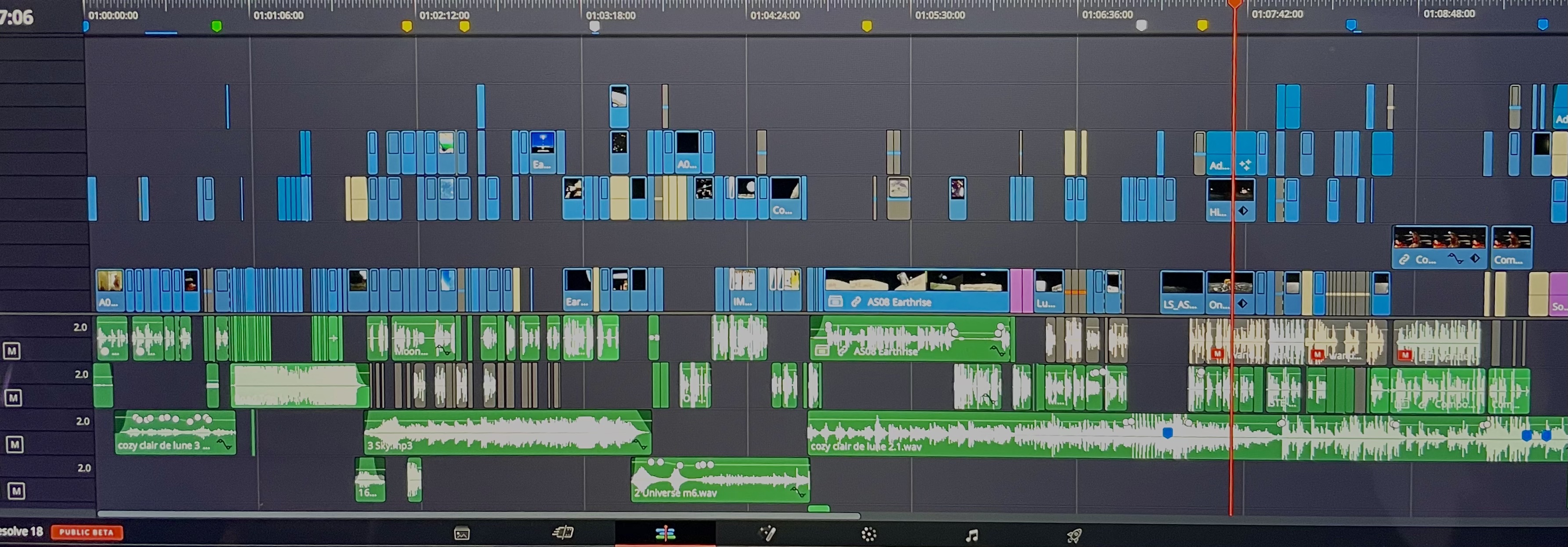Click link icon on AS08 Earthrise video clip
This screenshot has height=547, width=1568.
tap(856, 302)
